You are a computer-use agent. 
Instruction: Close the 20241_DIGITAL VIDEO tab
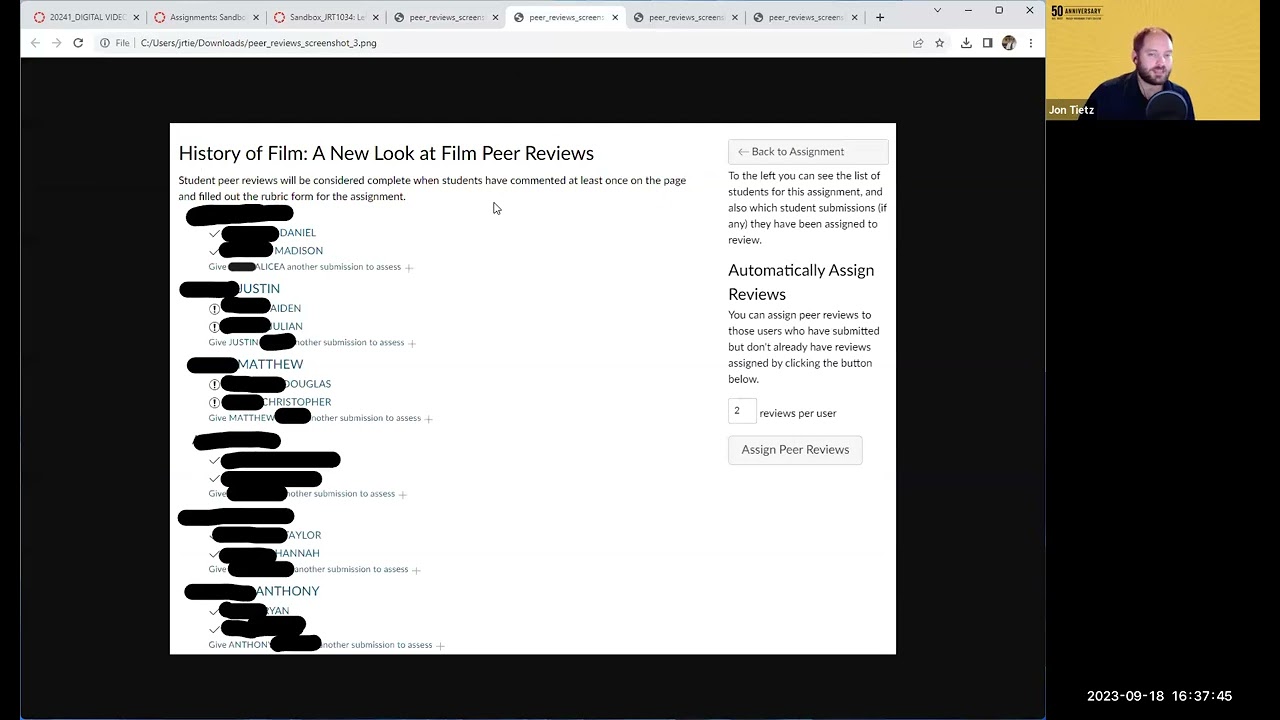(x=136, y=17)
